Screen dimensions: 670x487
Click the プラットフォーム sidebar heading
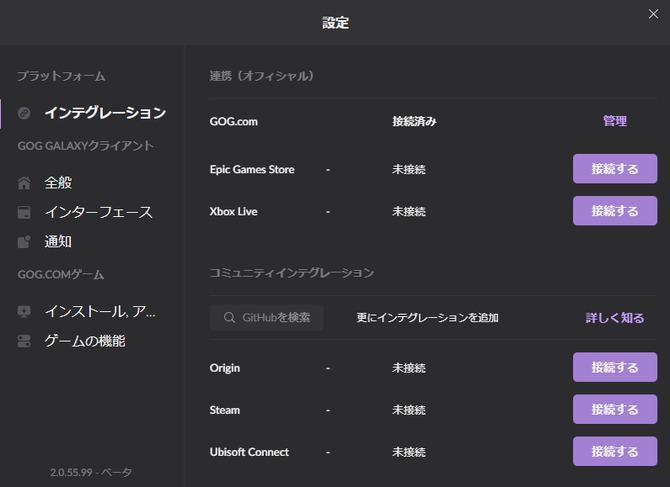[61, 76]
